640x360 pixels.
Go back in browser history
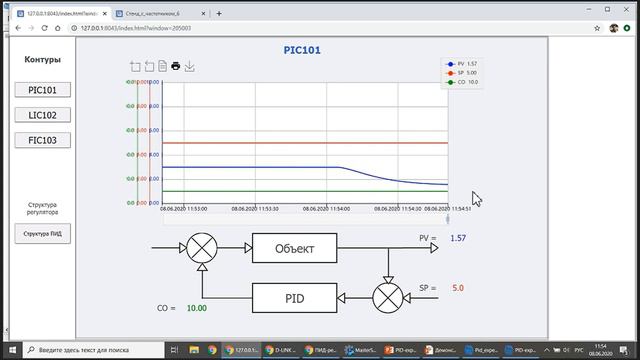(18, 28)
